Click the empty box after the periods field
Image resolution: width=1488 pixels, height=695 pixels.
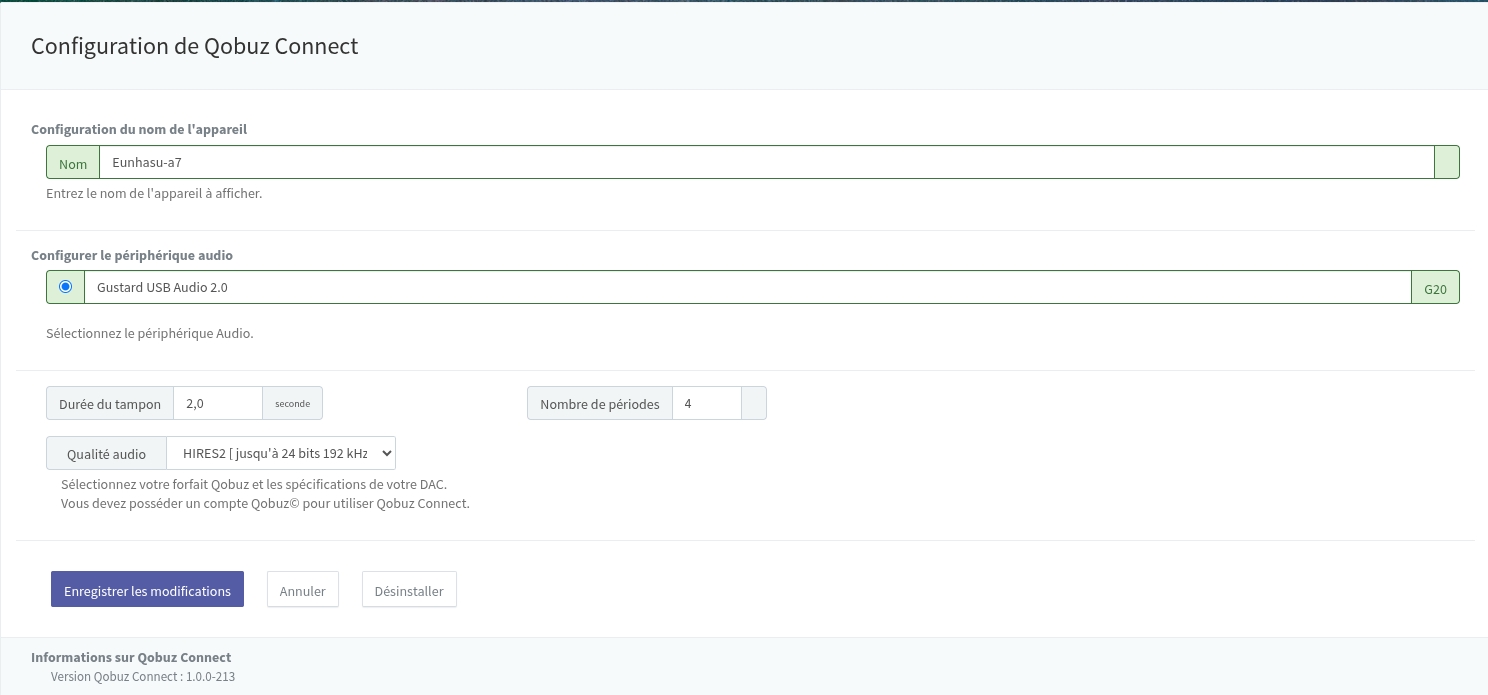(x=754, y=404)
